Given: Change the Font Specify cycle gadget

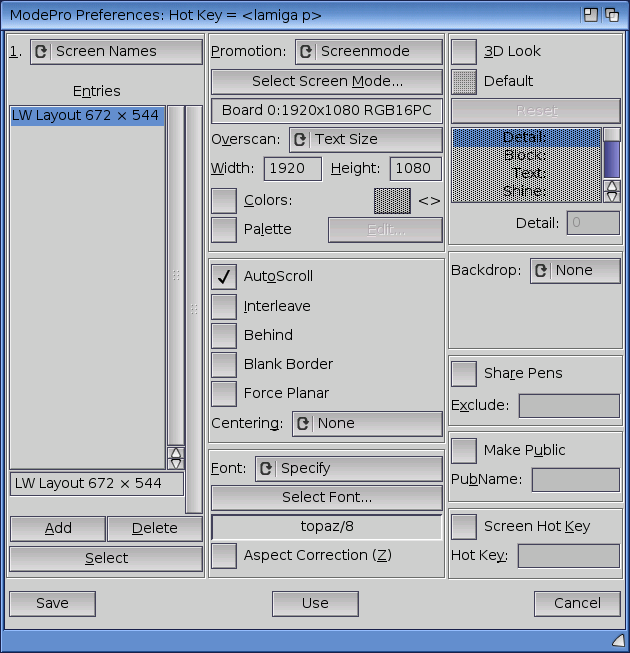Looking at the screenshot, I should (349, 469).
